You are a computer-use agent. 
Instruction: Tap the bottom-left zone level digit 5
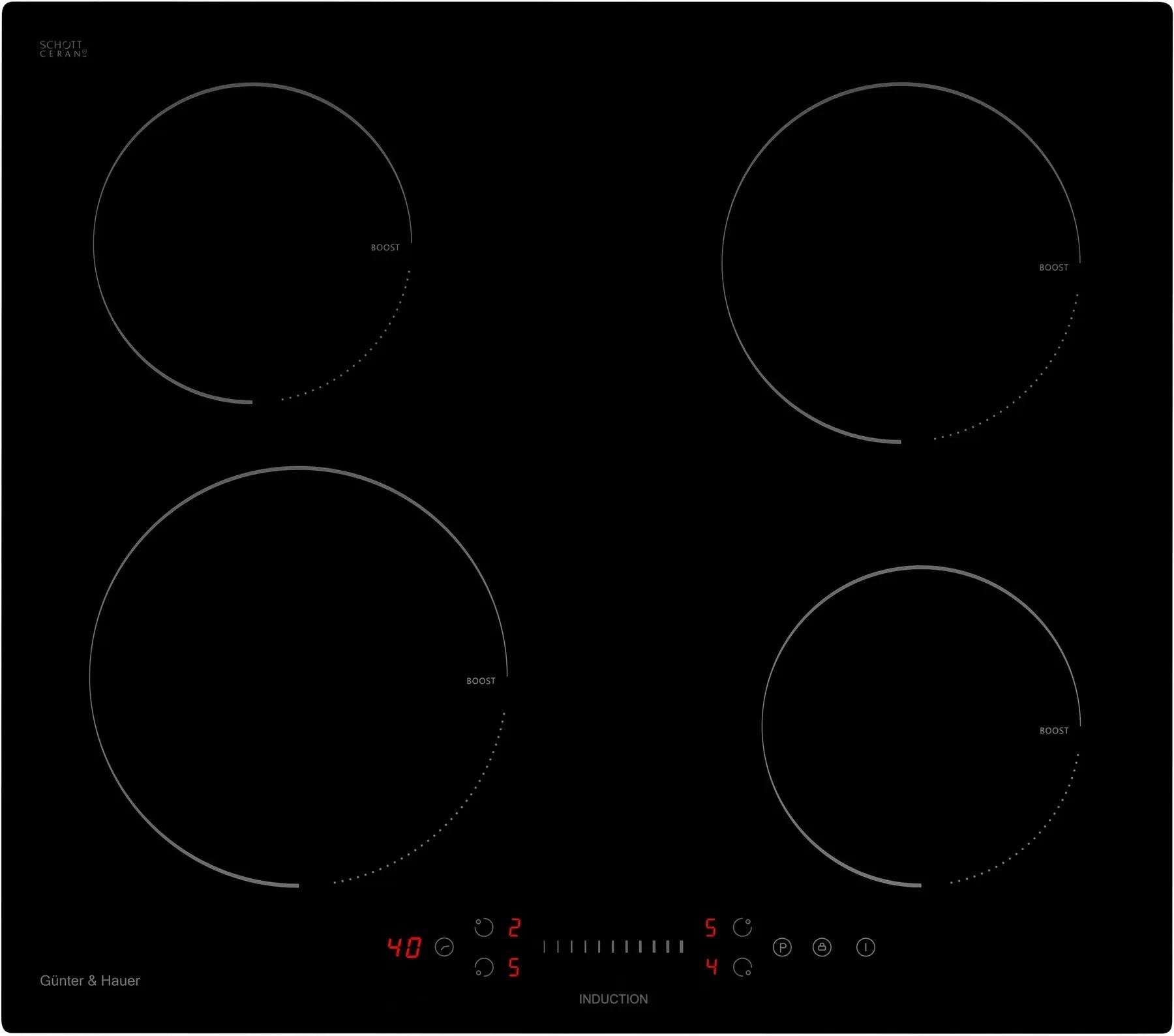pyautogui.click(x=515, y=968)
